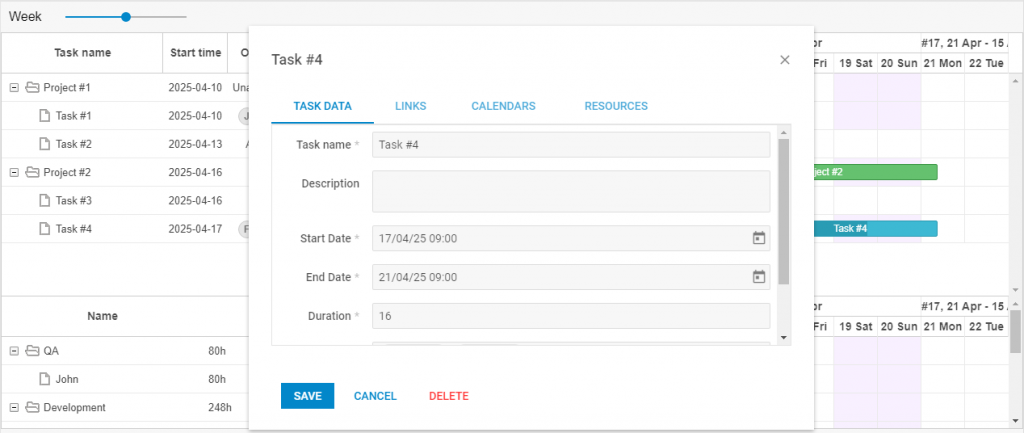Click the 19 Sat header in the top timeline
The image size is (1024, 433).
pos(856,63)
